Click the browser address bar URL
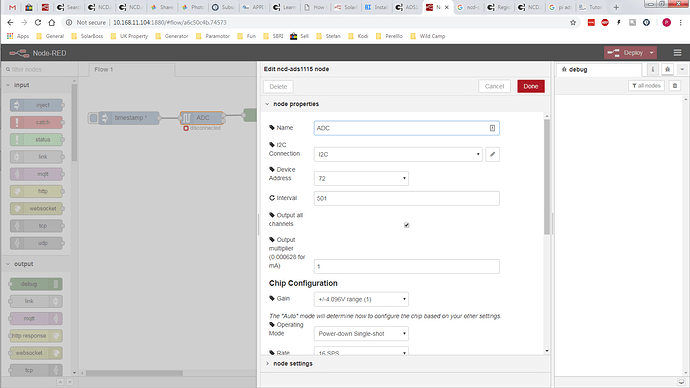Viewport: 690px width, 388px height. [170, 22]
